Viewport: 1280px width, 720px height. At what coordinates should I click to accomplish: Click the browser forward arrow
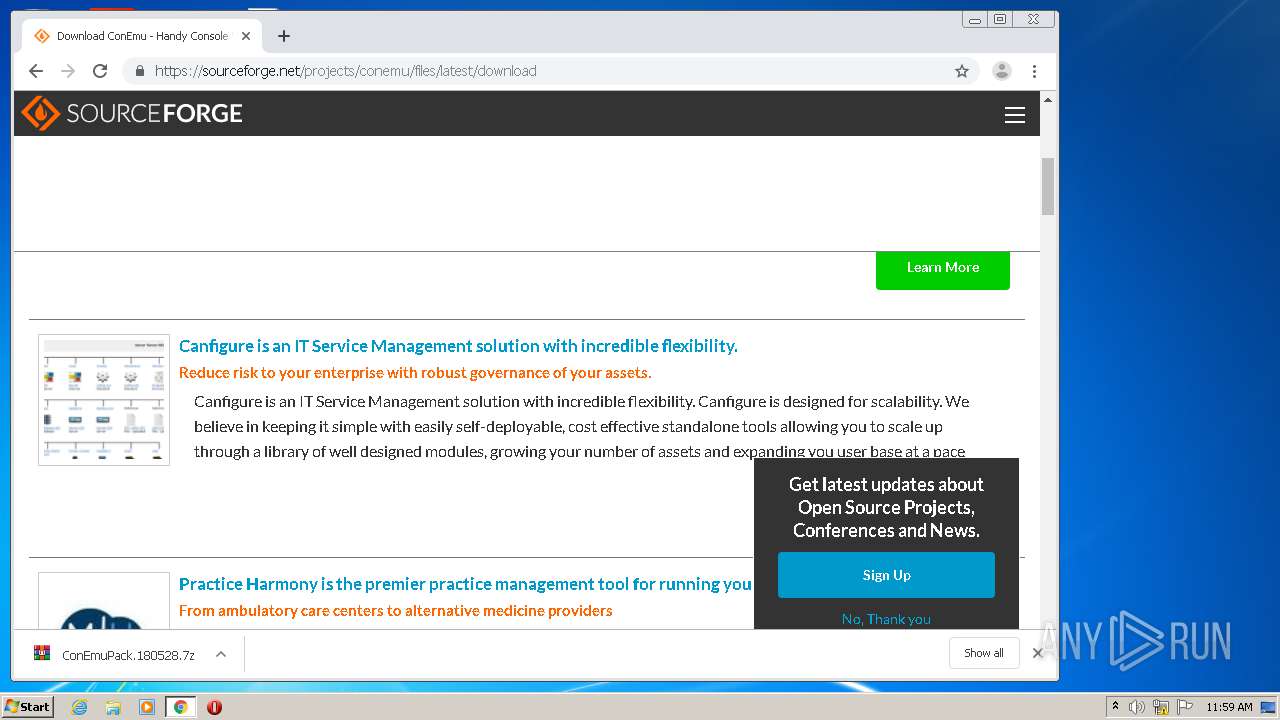[x=68, y=71]
